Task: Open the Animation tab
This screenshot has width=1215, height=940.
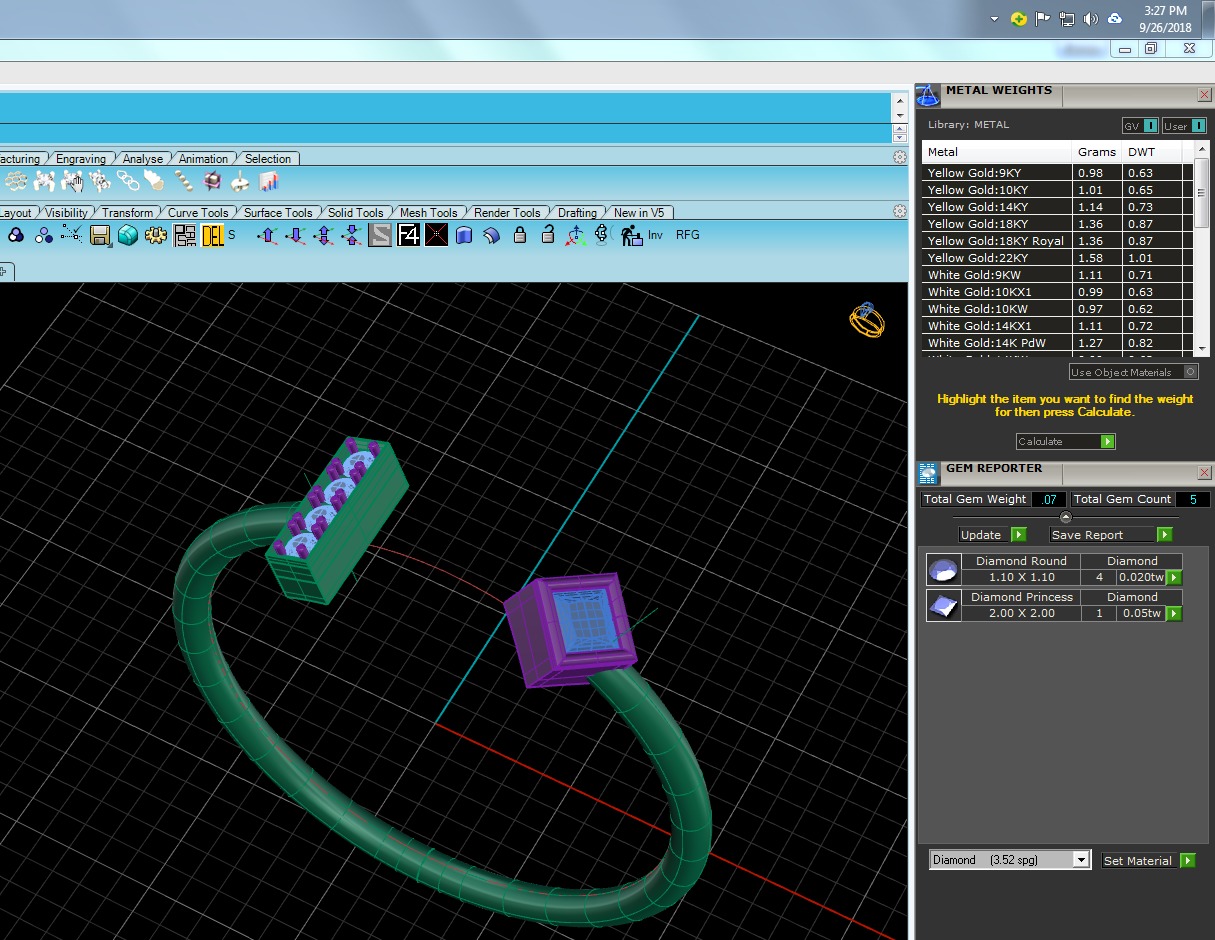Action: click(204, 159)
